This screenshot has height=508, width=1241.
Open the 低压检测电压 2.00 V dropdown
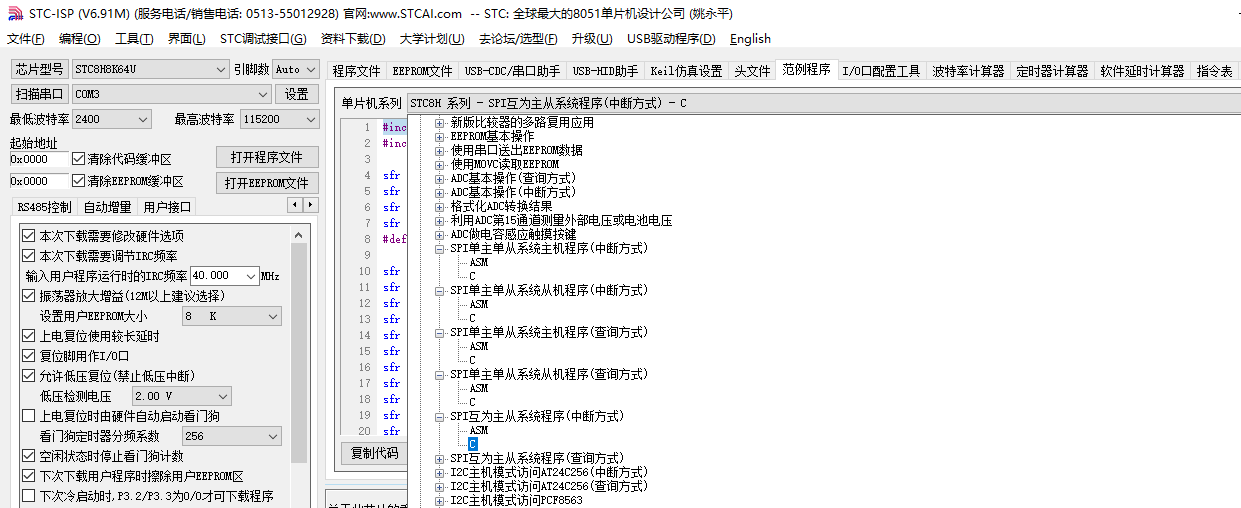pos(181,396)
